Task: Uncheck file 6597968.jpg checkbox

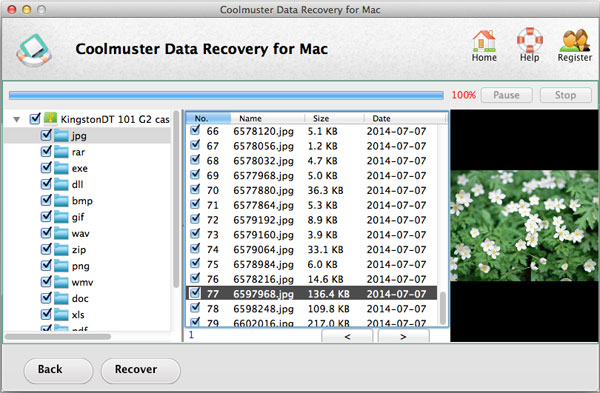Action: tap(195, 293)
